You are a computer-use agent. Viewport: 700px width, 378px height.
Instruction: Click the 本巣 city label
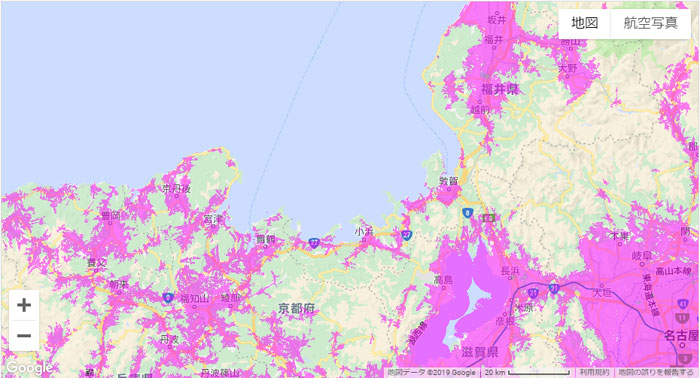click(x=619, y=235)
